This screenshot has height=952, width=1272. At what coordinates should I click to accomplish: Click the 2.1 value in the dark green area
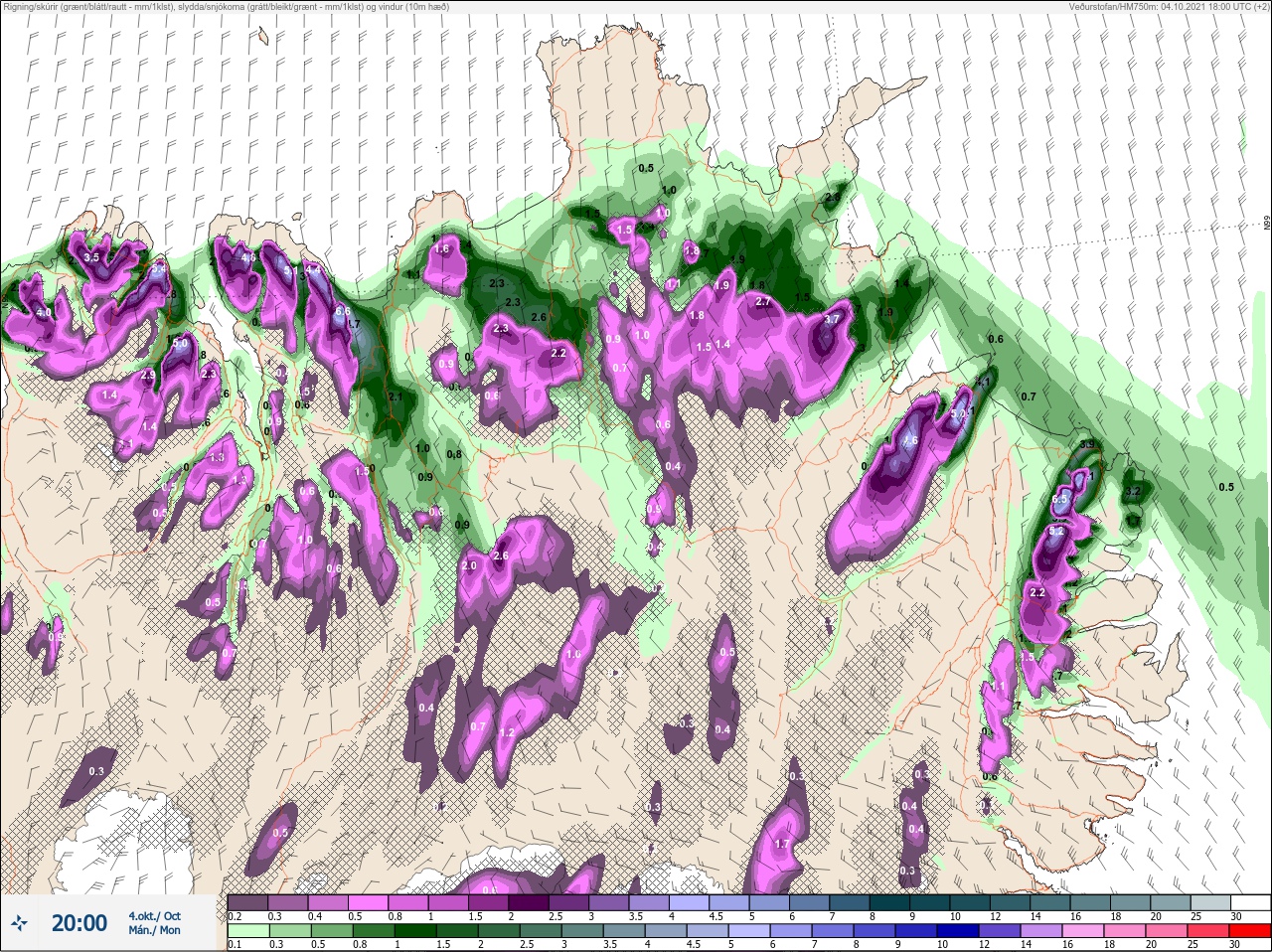click(395, 397)
